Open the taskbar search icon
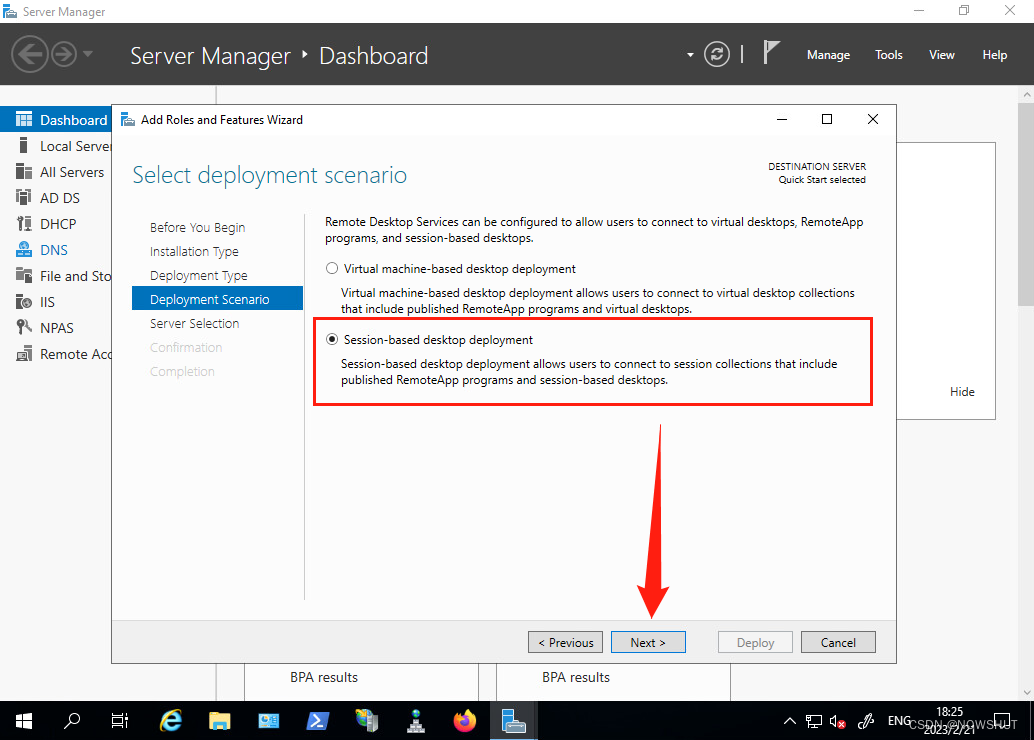 pos(72,721)
